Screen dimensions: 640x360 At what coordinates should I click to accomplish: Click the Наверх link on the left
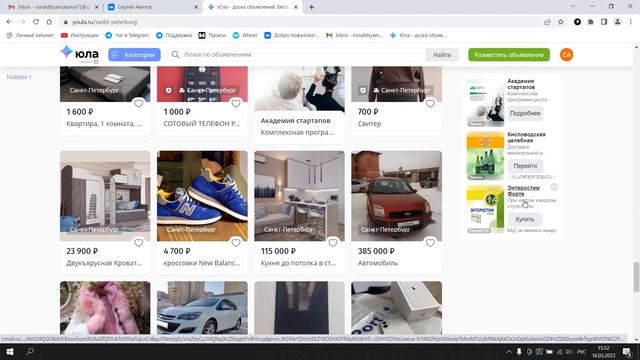(19, 77)
